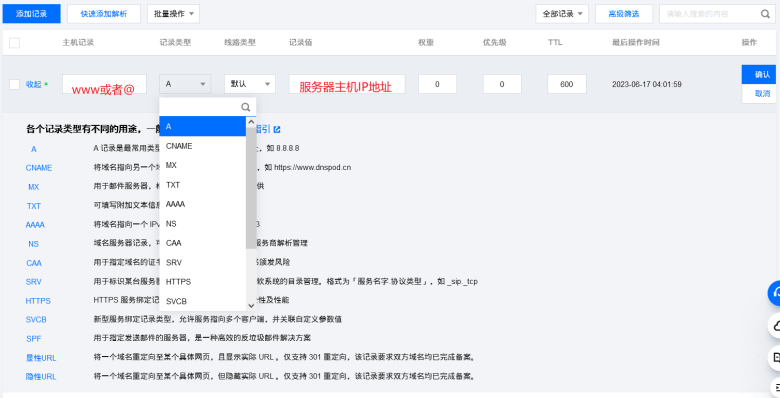
Task: Tick the select-all checkbox in table header
Action: [14, 43]
